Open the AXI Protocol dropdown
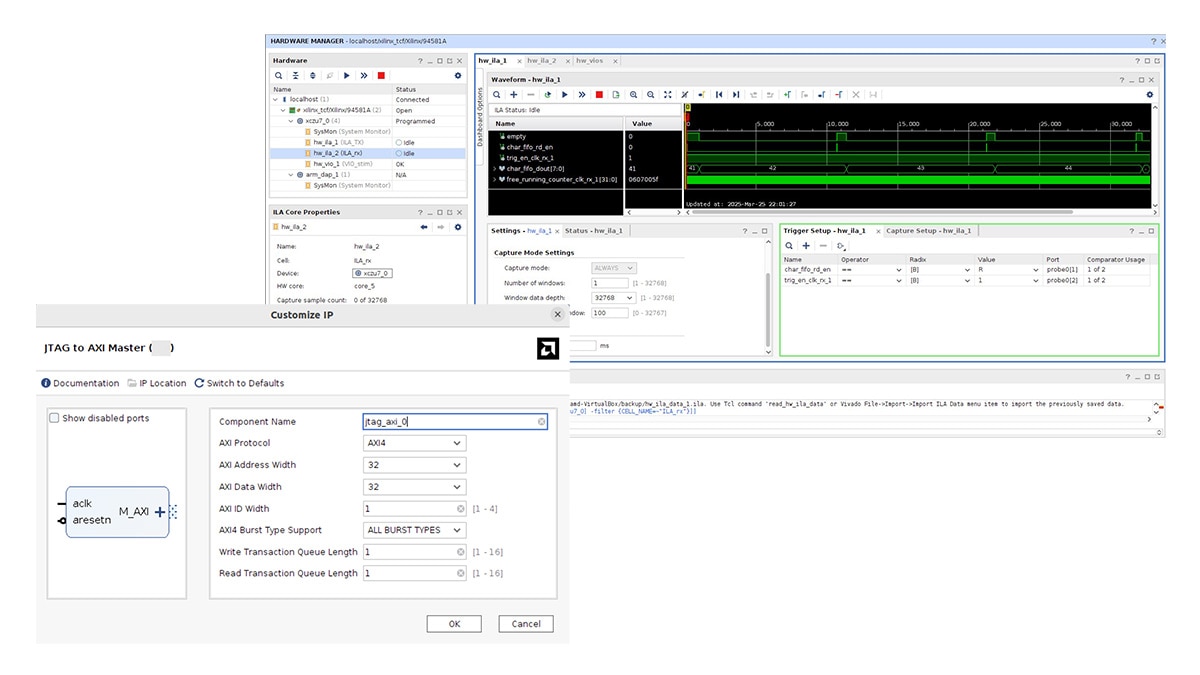This screenshot has height=675, width=1200. [x=414, y=443]
